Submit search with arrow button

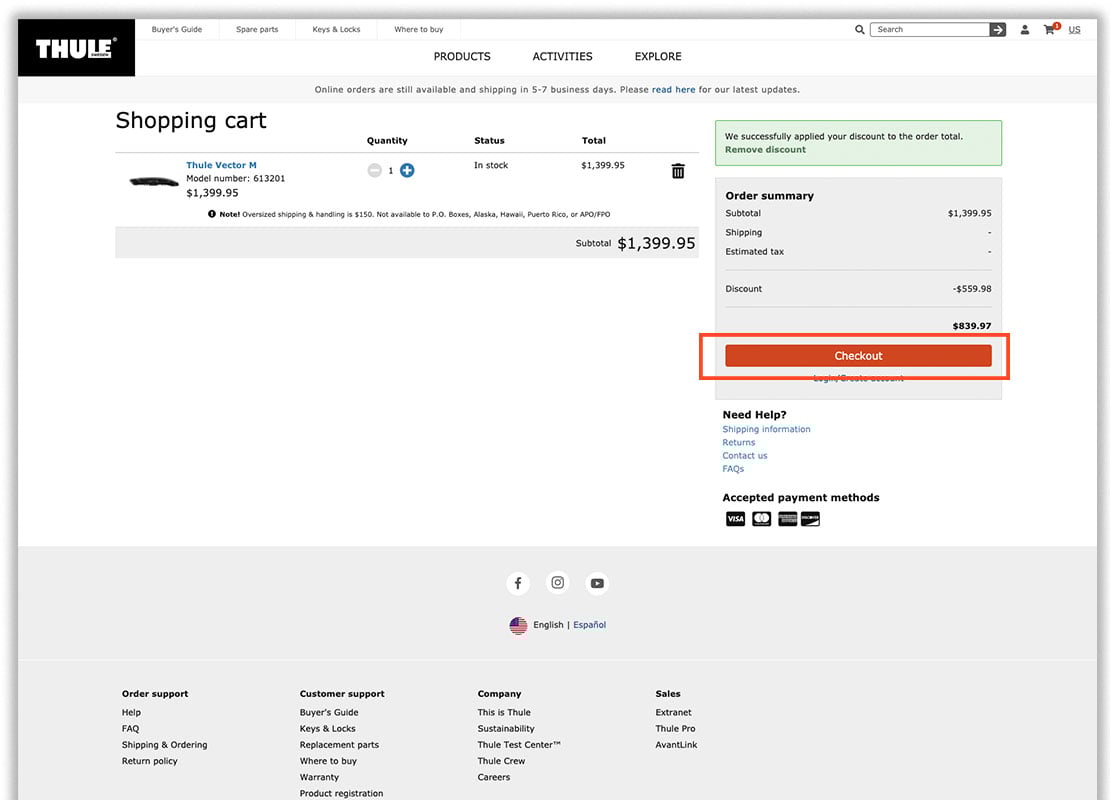click(x=998, y=30)
